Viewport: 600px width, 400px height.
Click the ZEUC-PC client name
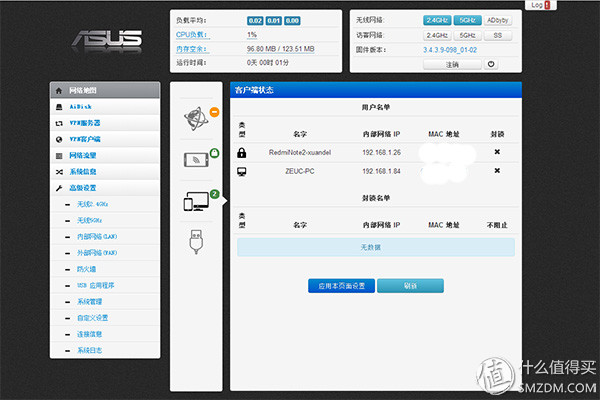point(300,171)
